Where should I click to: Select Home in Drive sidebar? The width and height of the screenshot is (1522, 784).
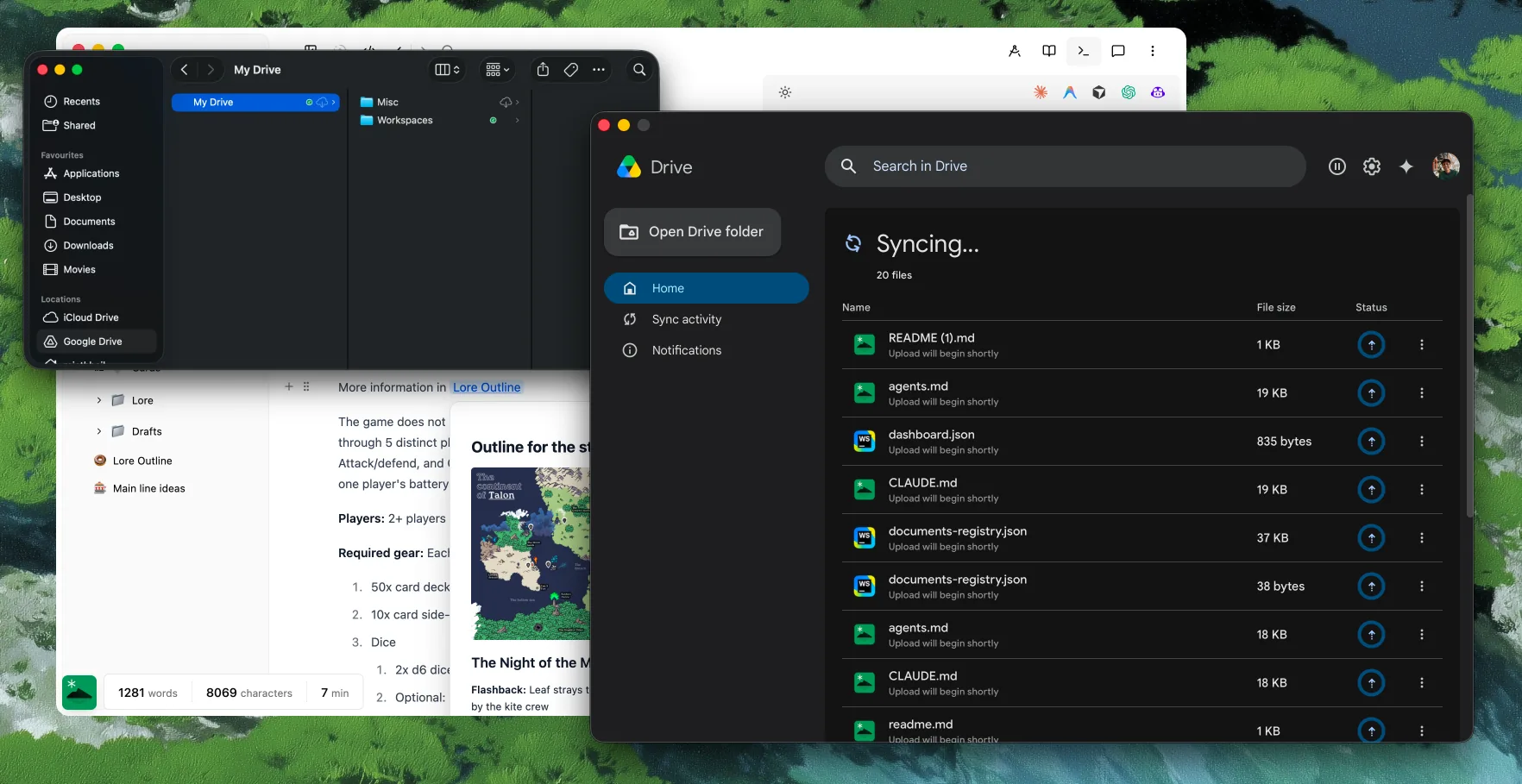[706, 288]
